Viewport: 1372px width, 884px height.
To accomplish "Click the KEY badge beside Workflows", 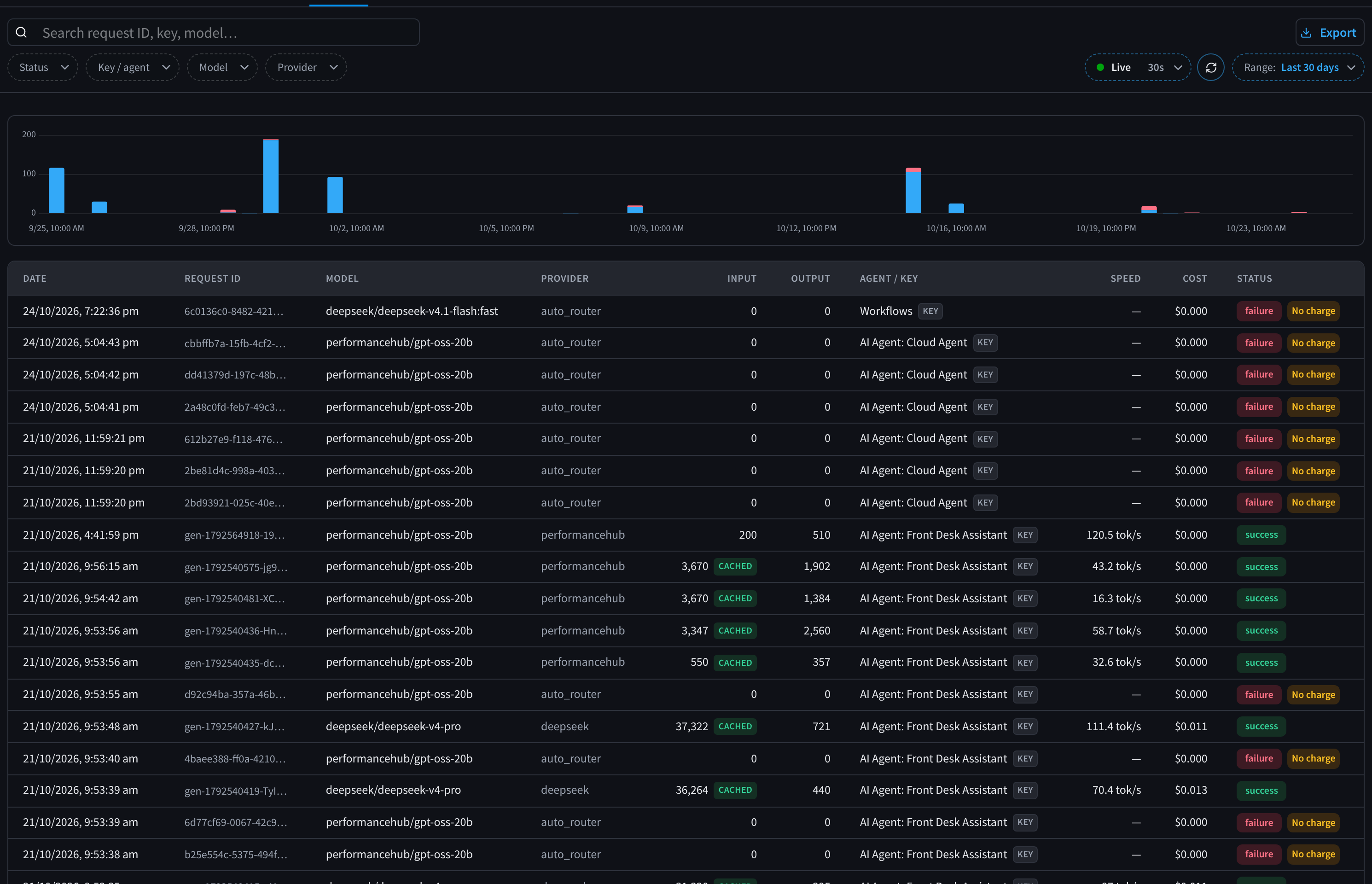I will (x=930, y=311).
